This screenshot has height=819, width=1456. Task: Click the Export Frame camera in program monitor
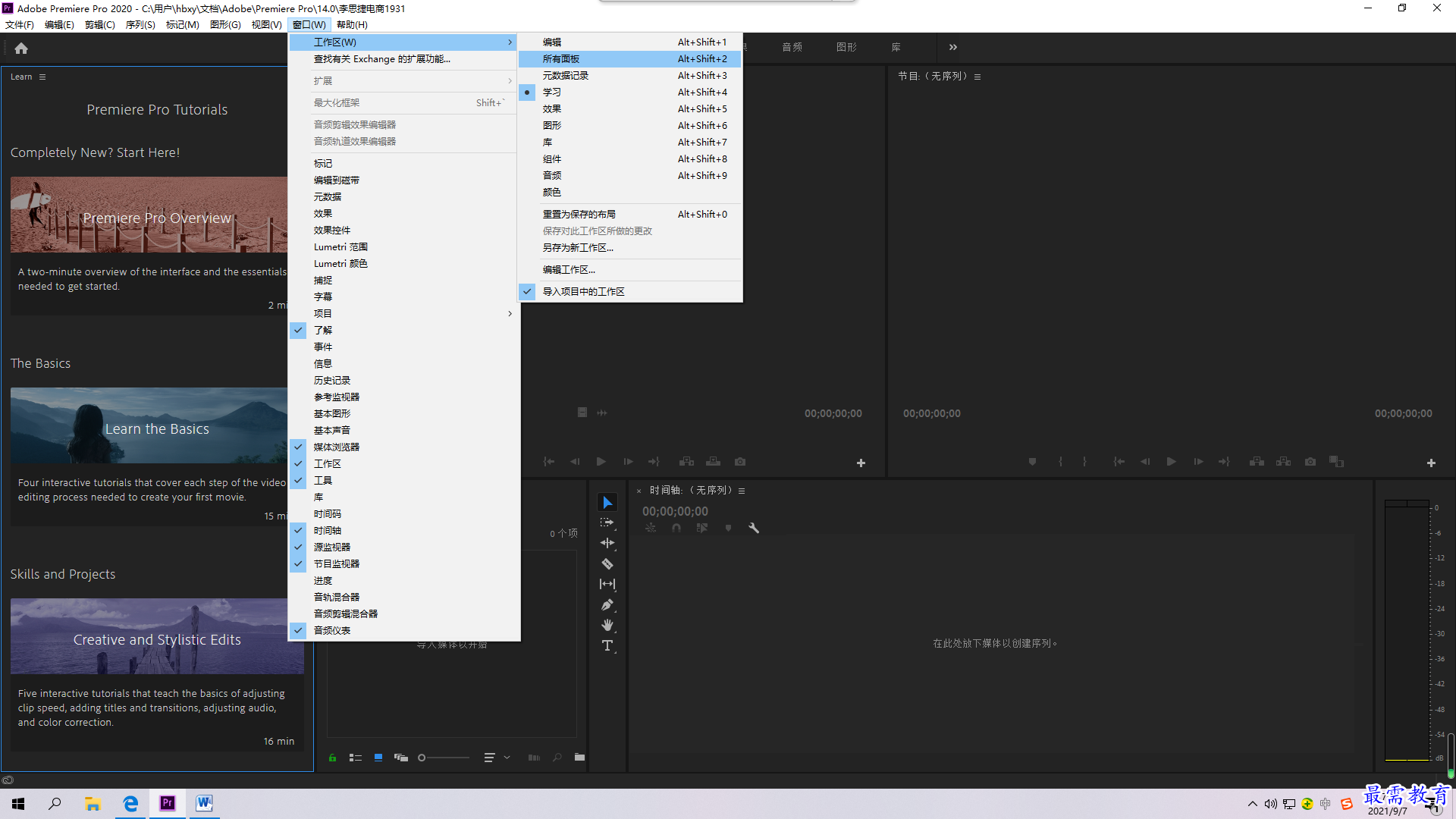[x=1310, y=462]
